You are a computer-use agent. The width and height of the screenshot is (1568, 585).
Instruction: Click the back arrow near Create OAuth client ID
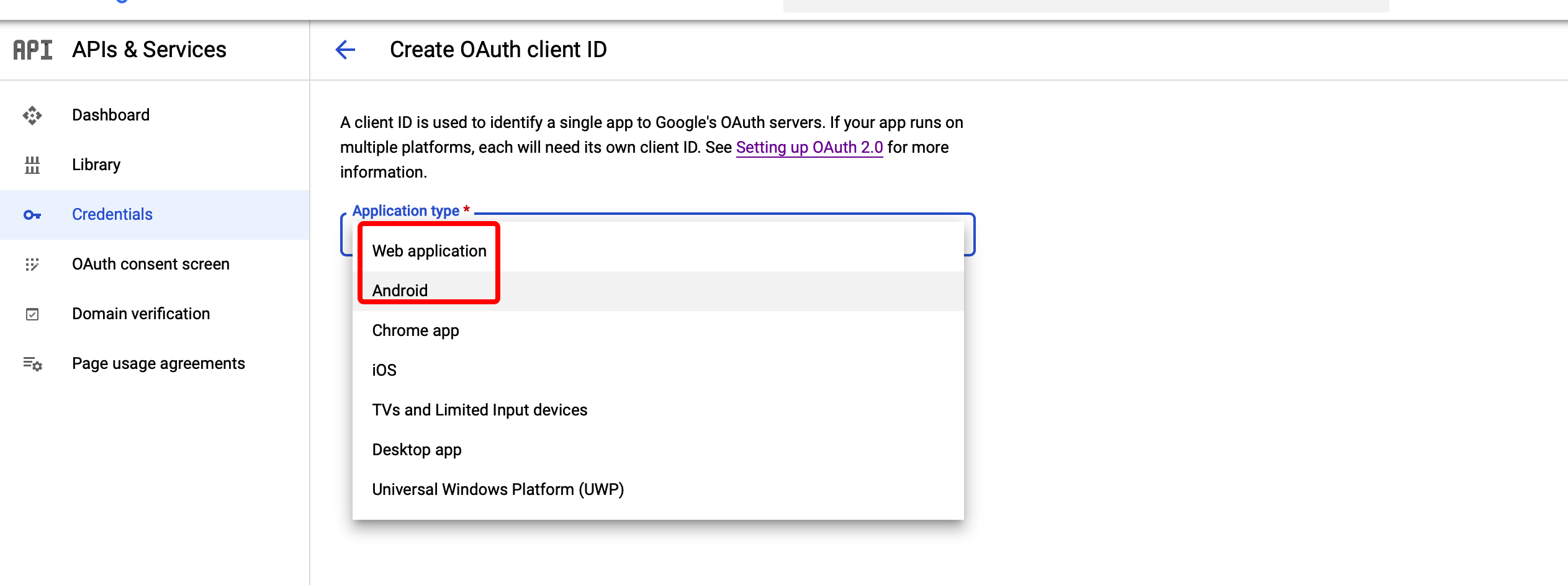pyautogui.click(x=346, y=49)
